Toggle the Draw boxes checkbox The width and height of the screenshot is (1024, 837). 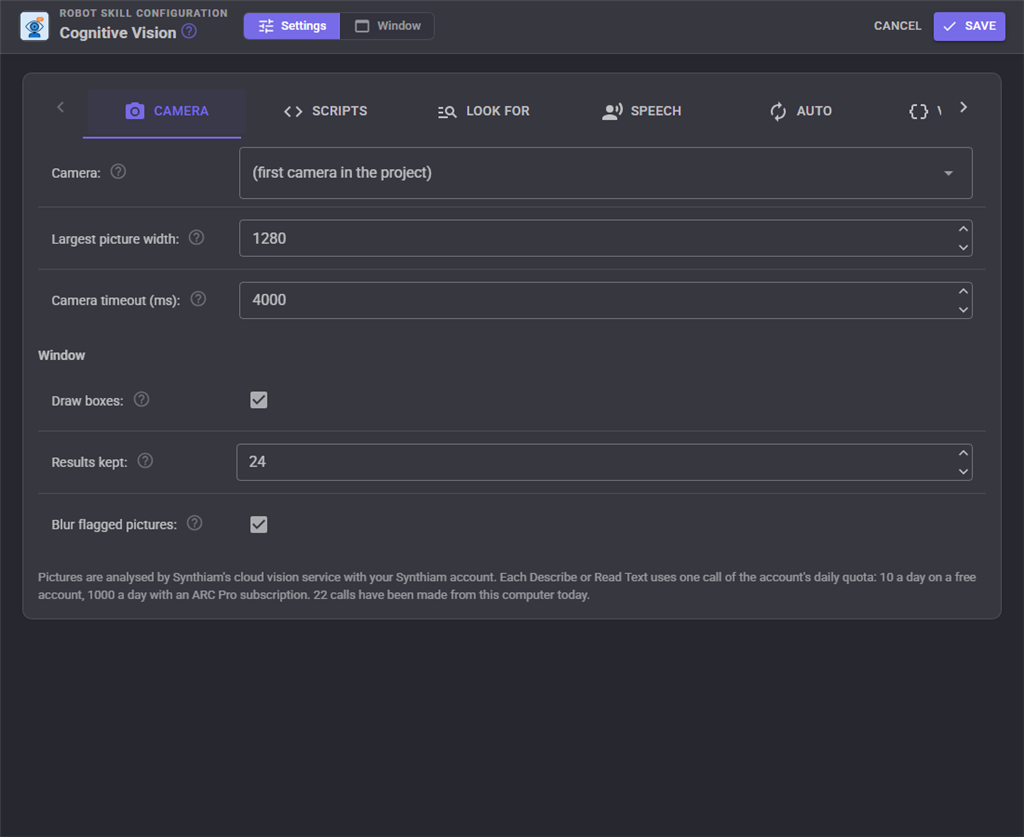click(259, 400)
